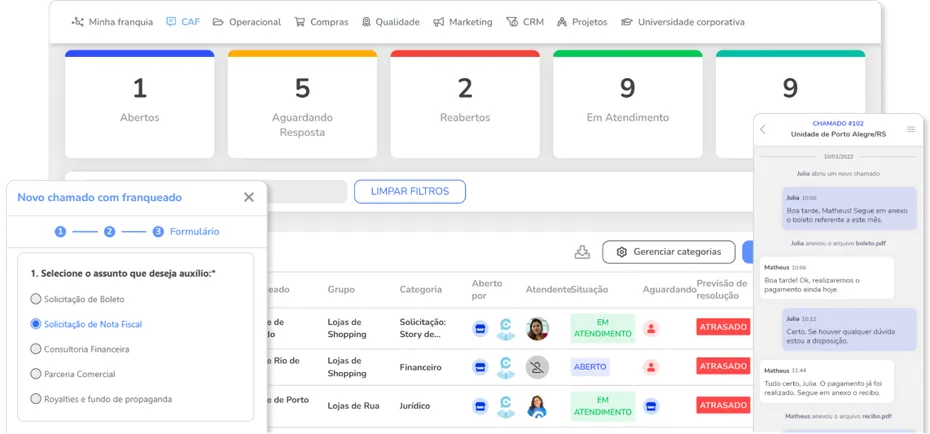Screen dimensions: 930x434
Task: Open hamburger menu in the chat panel
Action: (x=912, y=129)
